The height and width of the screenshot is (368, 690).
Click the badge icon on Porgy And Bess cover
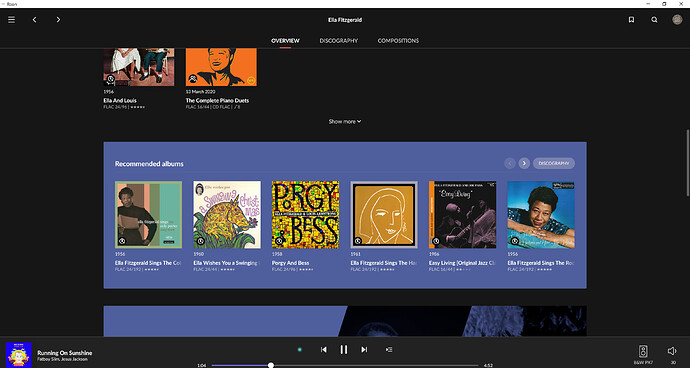pyautogui.click(x=279, y=241)
